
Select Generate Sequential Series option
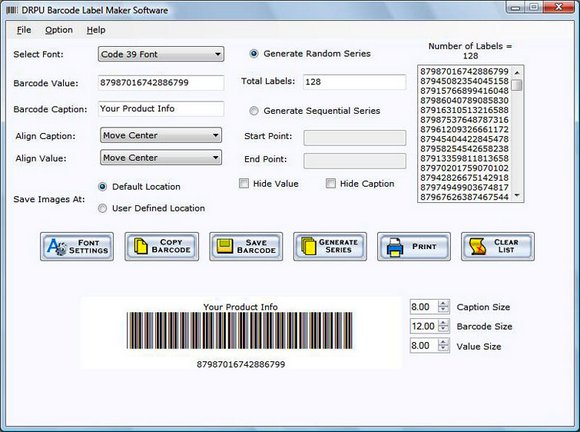(x=254, y=111)
